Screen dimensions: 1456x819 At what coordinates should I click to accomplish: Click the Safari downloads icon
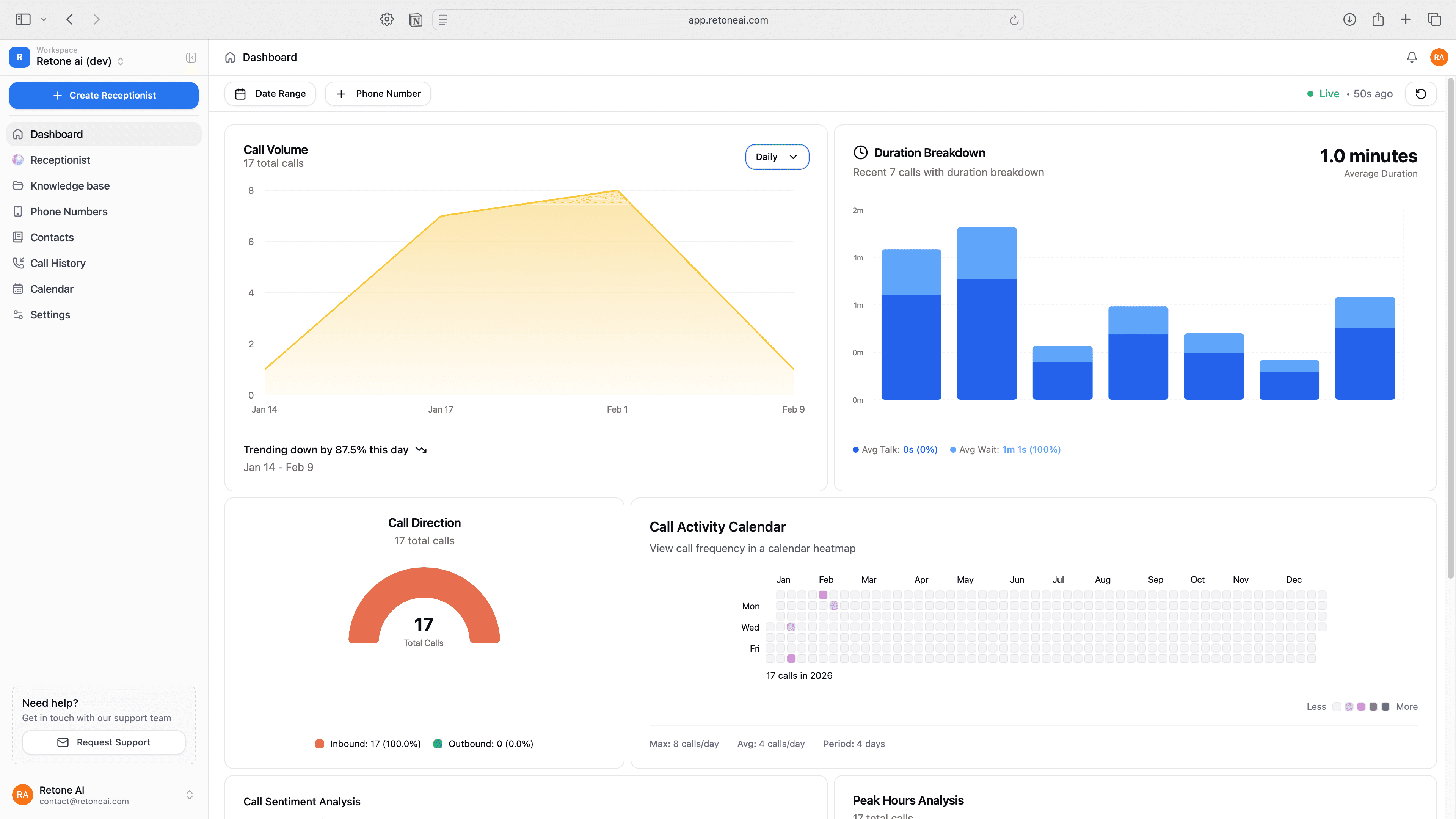1349,20
